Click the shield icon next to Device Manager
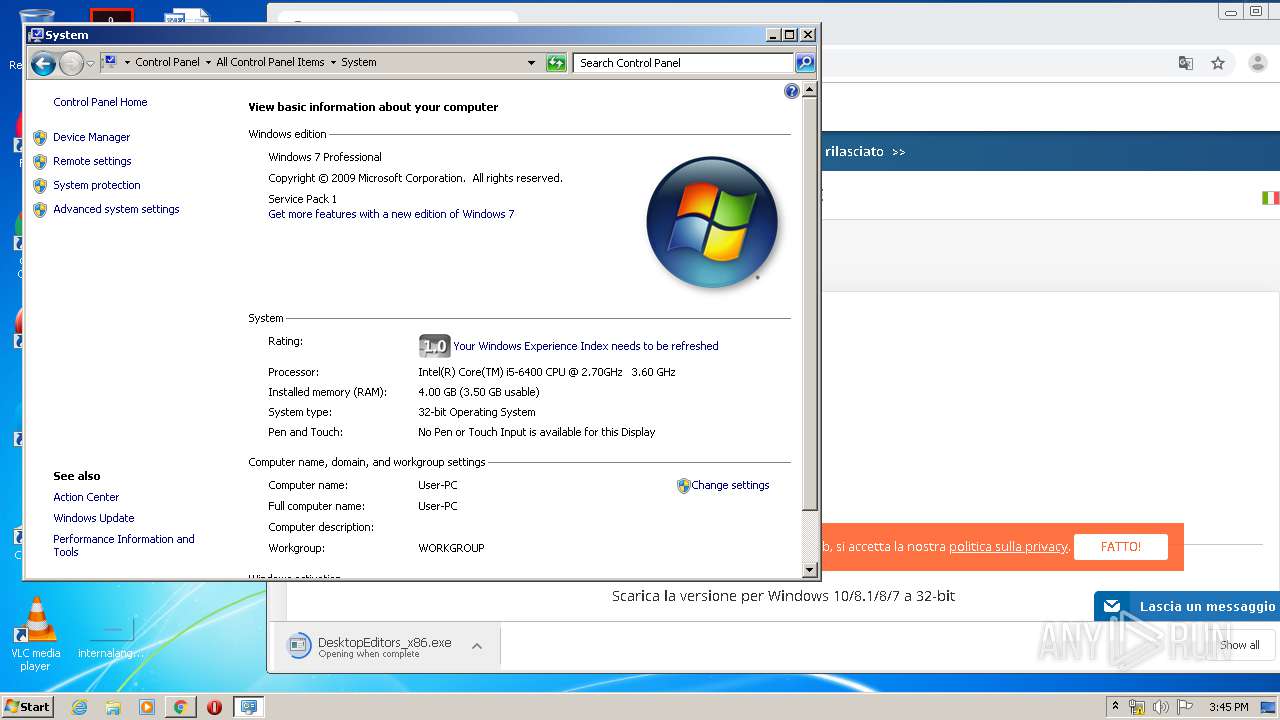 [x=40, y=138]
